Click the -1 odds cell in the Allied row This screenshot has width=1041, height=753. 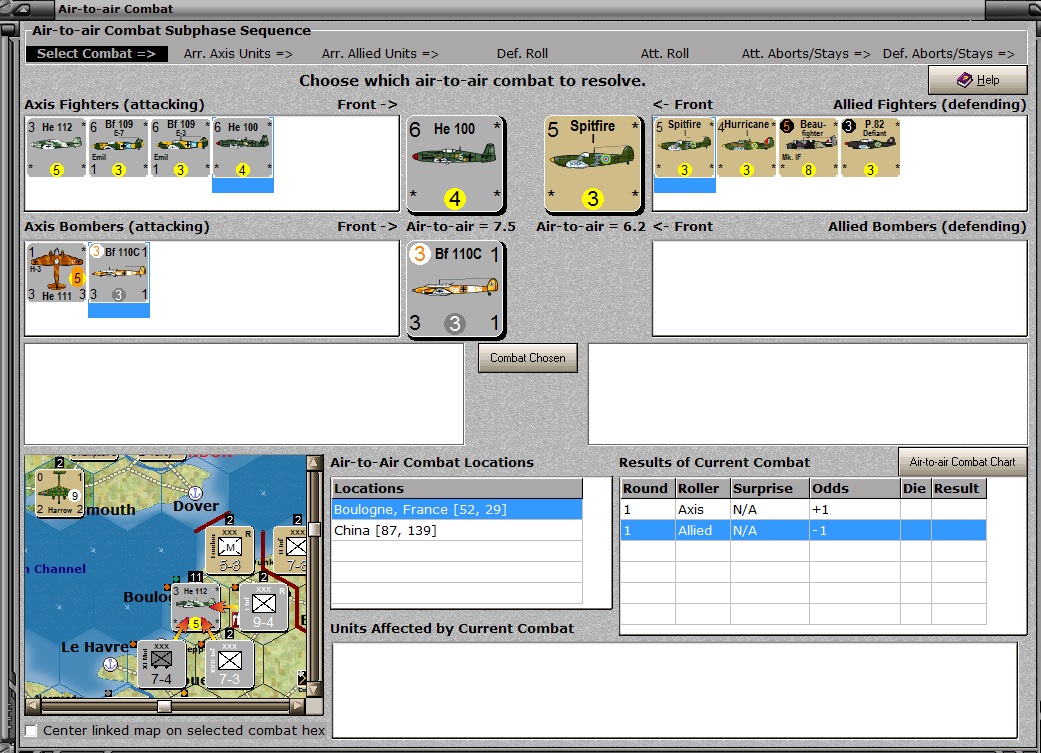click(x=854, y=531)
